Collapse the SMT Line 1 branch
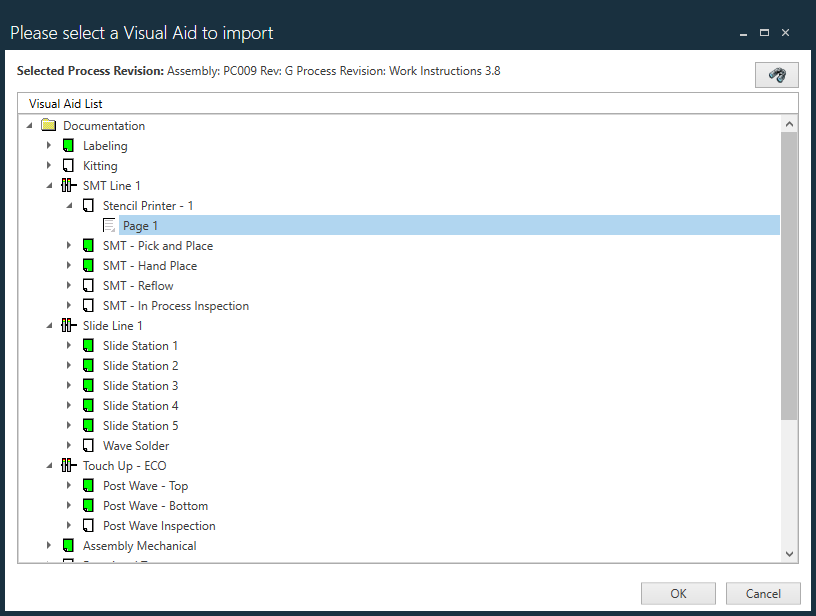Viewport: 816px width, 616px height. [49, 185]
